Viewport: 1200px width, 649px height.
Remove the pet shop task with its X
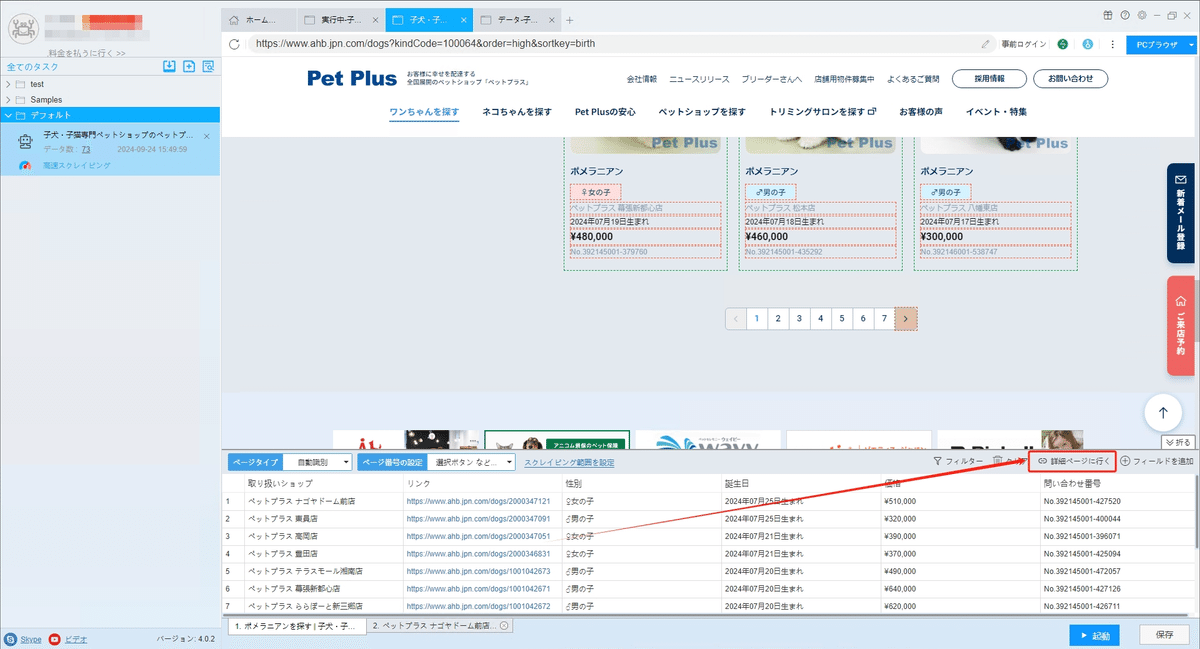(x=206, y=135)
